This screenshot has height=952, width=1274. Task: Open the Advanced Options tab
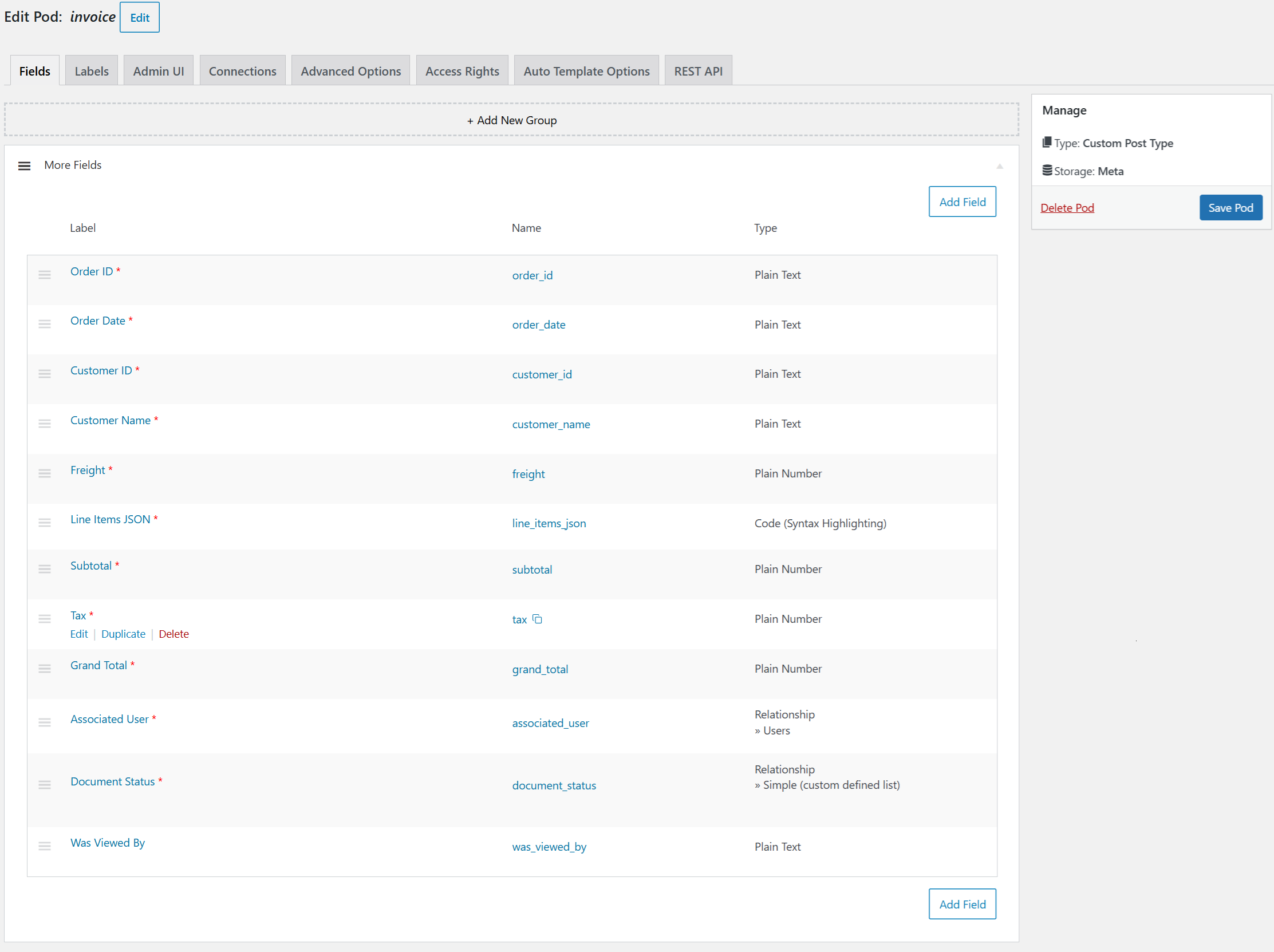pyautogui.click(x=350, y=71)
